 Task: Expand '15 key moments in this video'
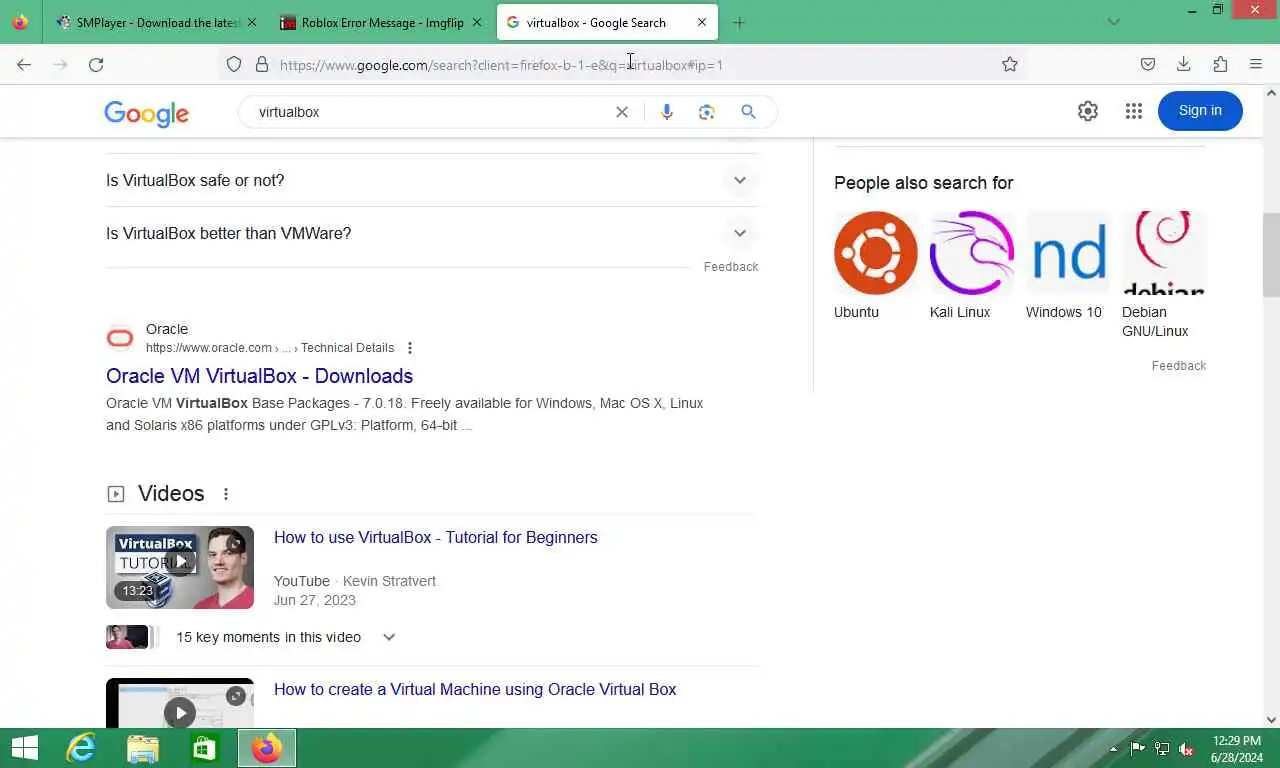coord(389,637)
